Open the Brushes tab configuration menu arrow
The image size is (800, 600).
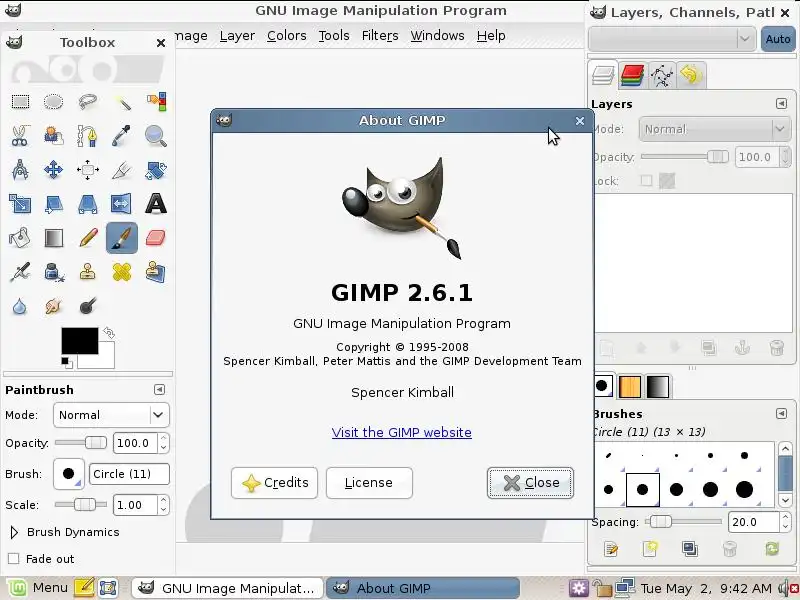[781, 413]
